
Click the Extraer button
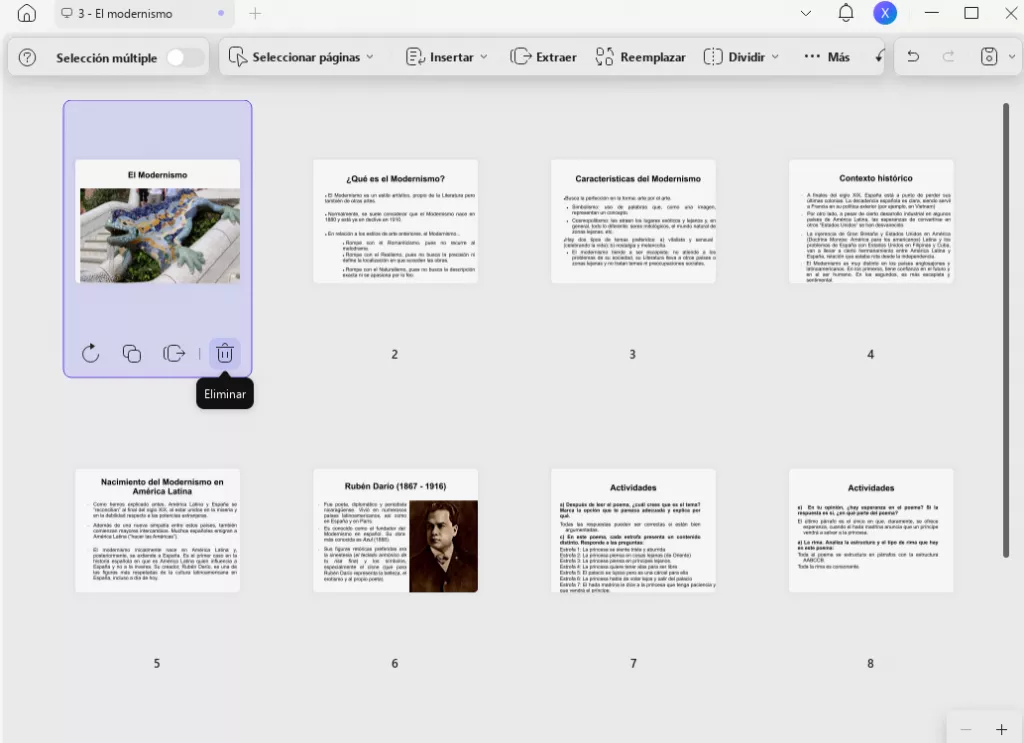point(543,57)
